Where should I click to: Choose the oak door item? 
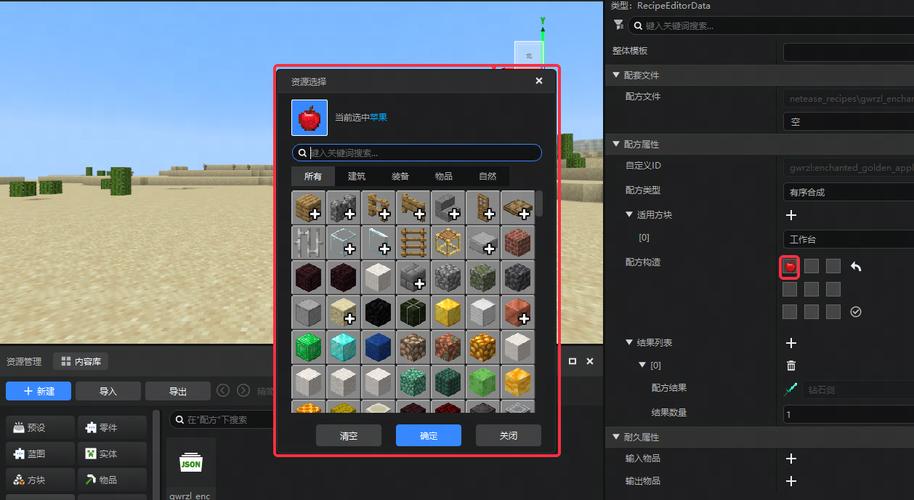483,207
